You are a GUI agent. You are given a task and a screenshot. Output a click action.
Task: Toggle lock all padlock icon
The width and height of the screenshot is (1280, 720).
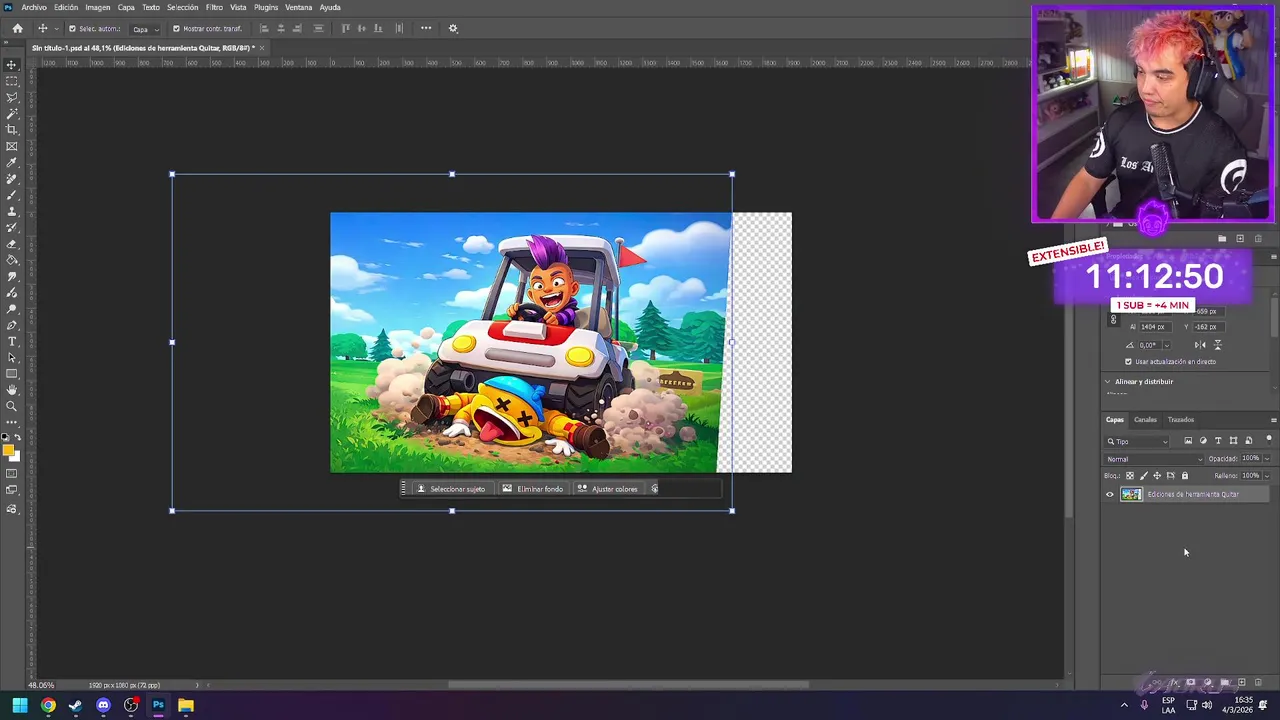1185,476
